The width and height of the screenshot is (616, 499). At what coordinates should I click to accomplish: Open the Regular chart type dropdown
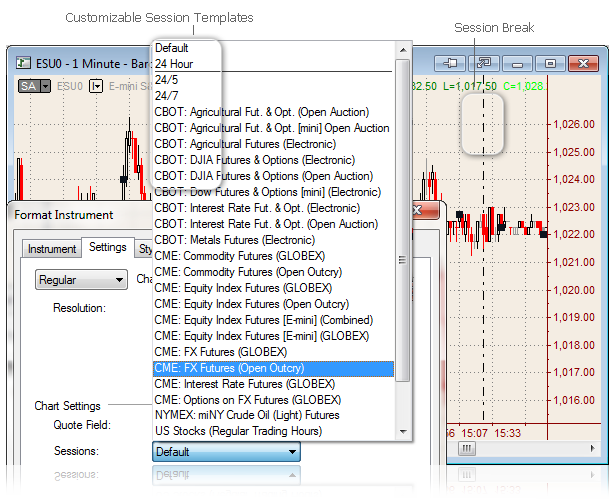pyautogui.click(x=81, y=280)
